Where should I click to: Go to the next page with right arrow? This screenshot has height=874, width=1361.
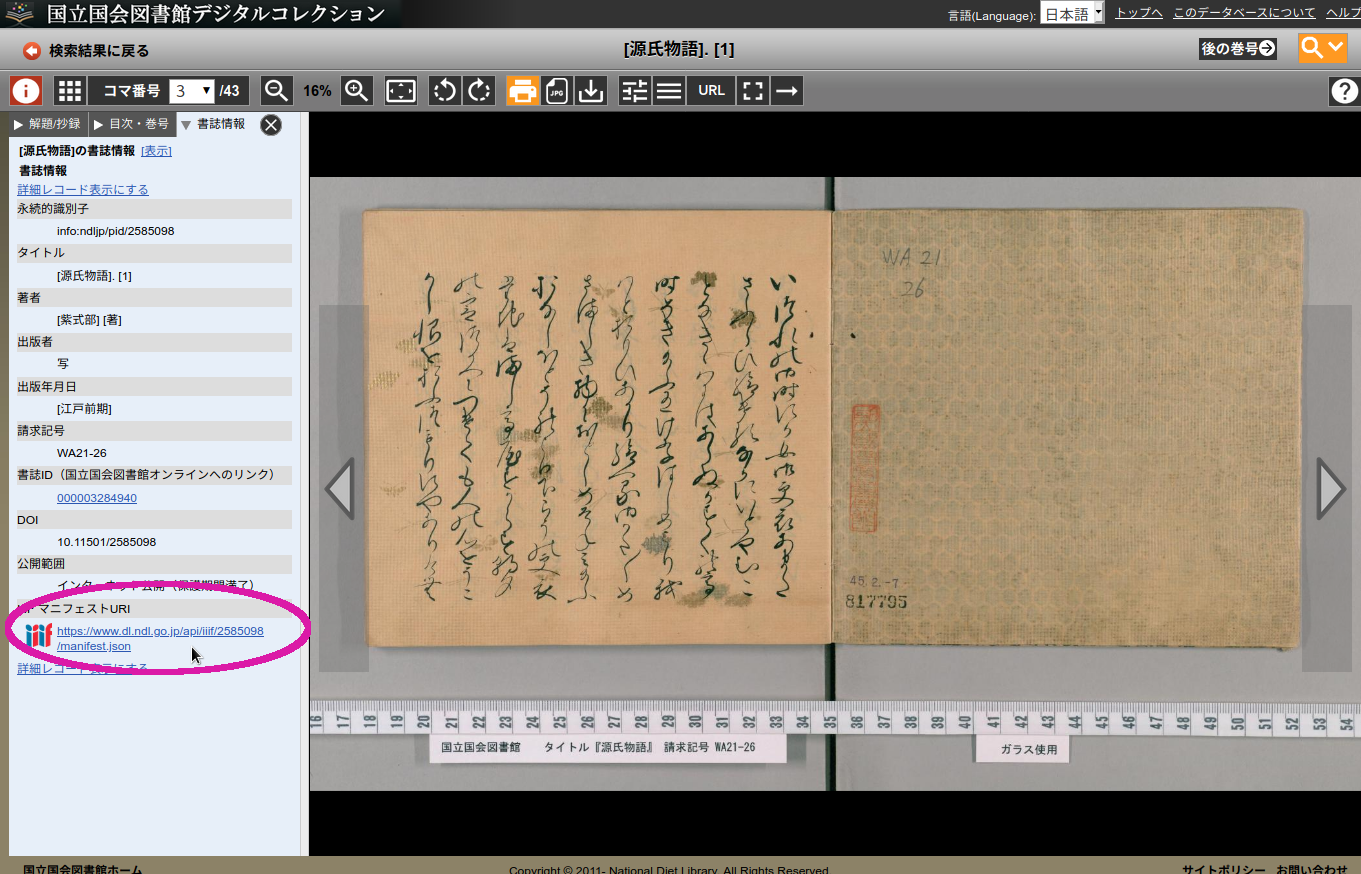tap(1330, 487)
